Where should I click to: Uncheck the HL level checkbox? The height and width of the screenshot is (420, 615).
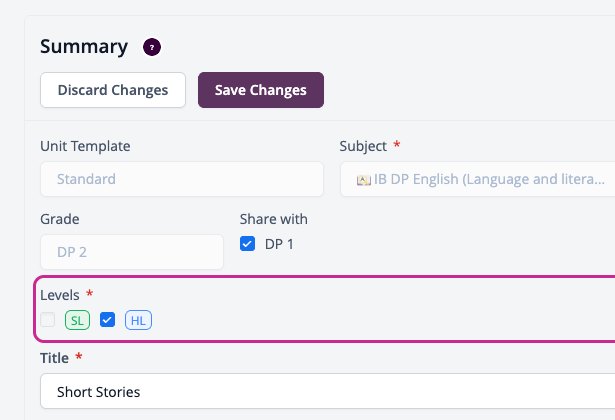point(107,320)
